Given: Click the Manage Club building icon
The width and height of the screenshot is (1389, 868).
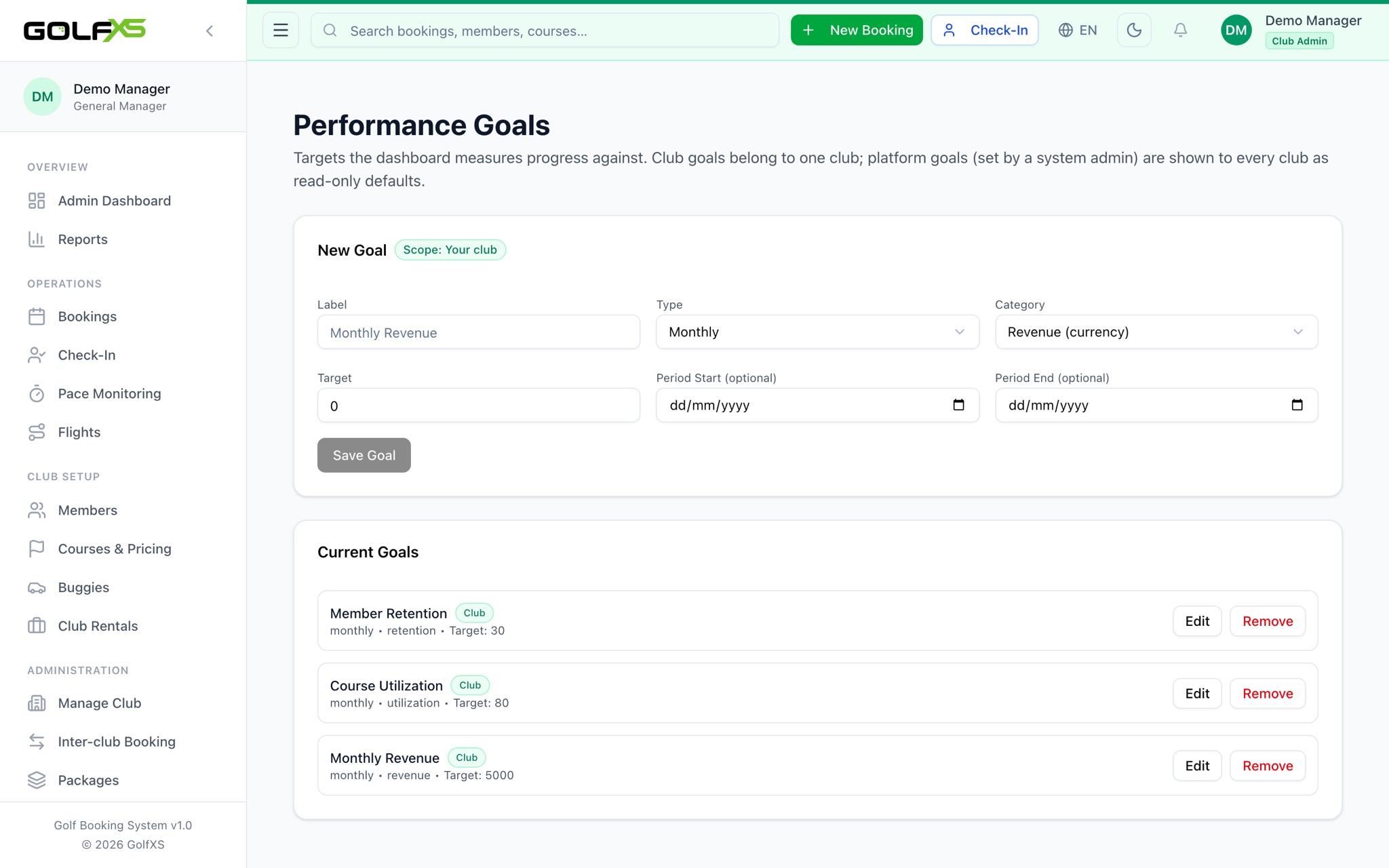Looking at the screenshot, I should tap(37, 703).
